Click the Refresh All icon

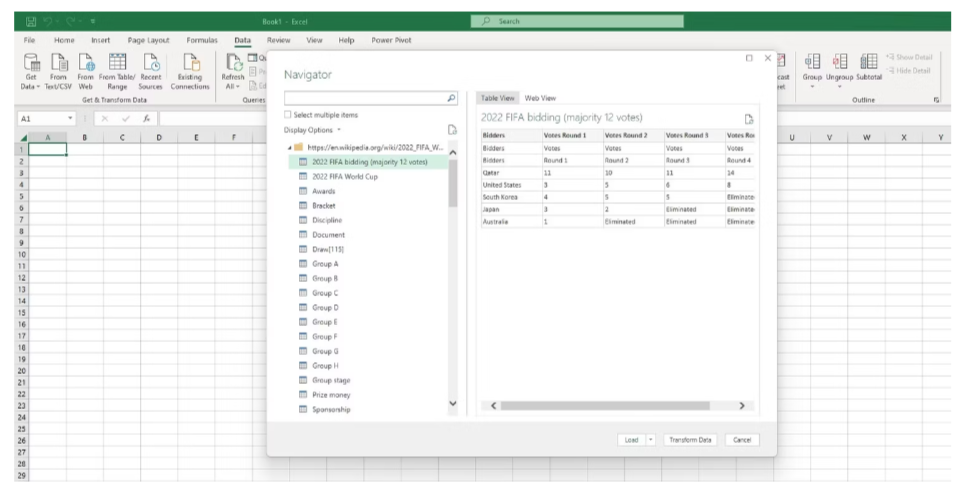(x=233, y=62)
